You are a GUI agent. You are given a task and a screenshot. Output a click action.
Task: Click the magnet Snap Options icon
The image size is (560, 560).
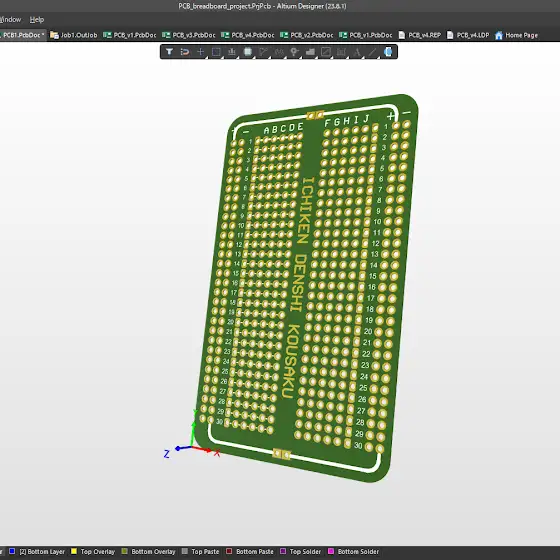[x=185, y=52]
